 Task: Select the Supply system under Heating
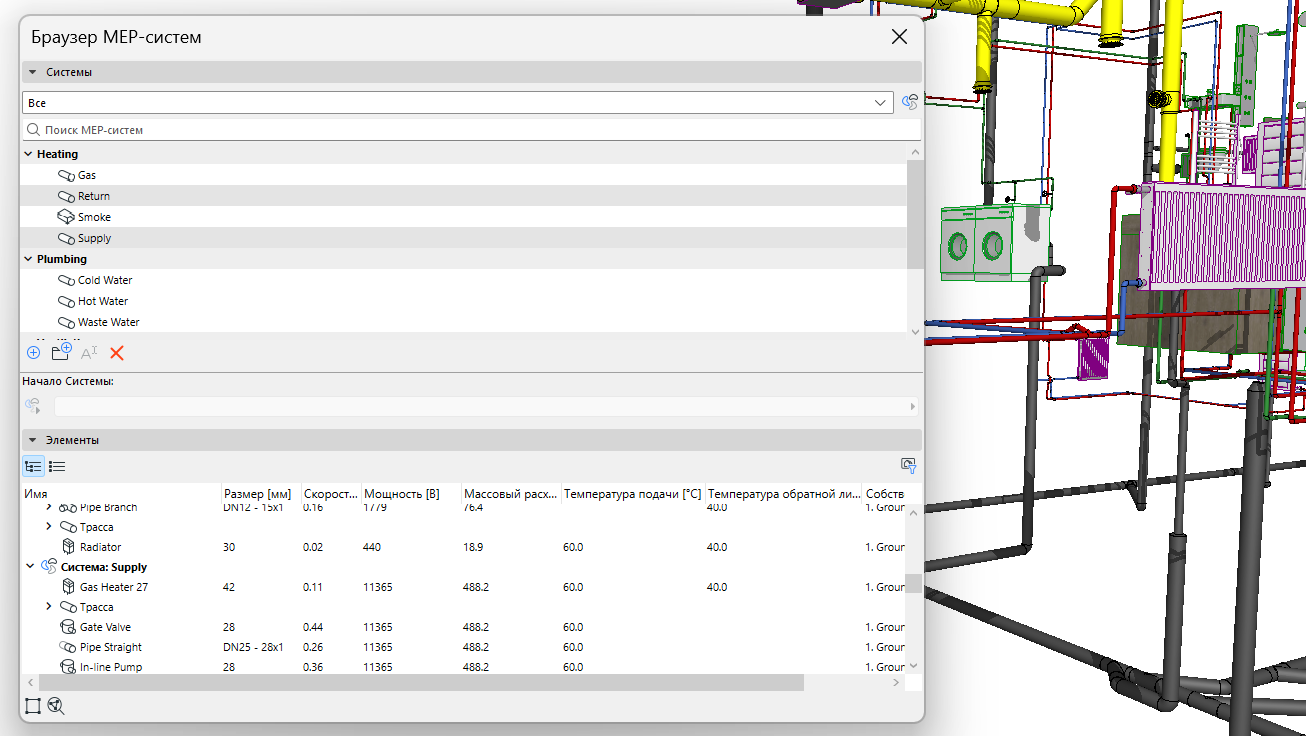(464, 238)
